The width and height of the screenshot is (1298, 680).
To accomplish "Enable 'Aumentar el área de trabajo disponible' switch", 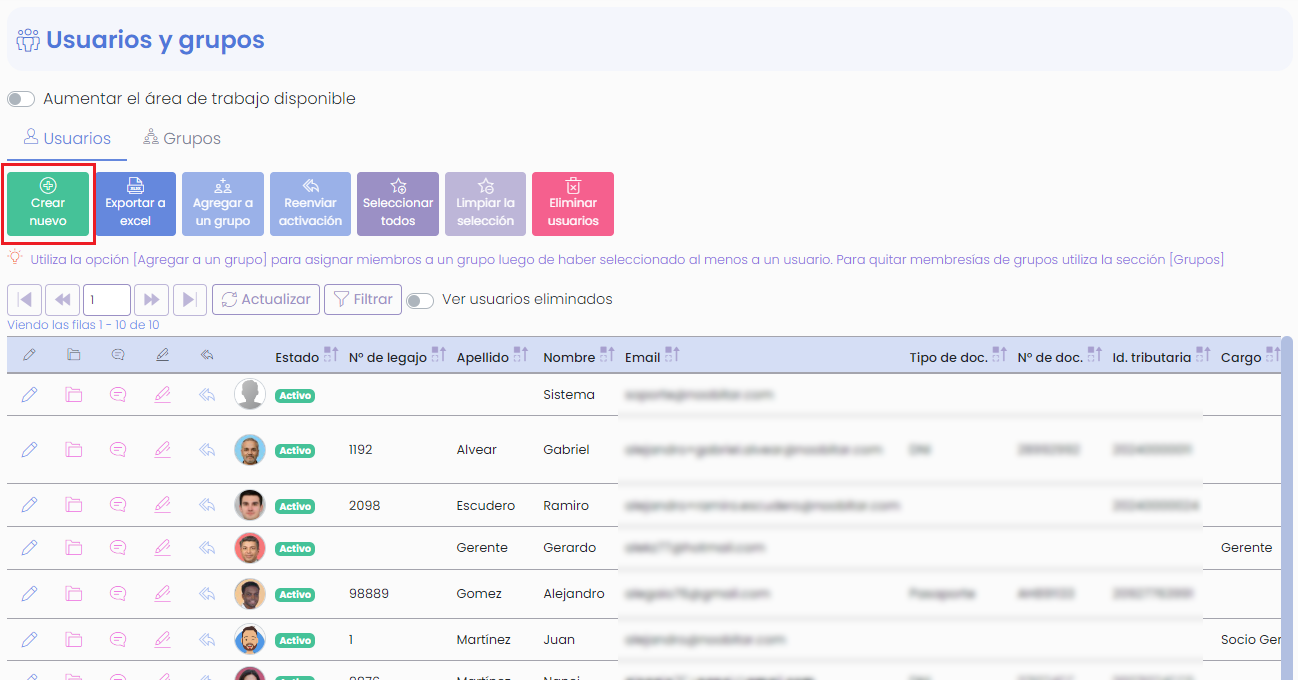I will coord(21,99).
